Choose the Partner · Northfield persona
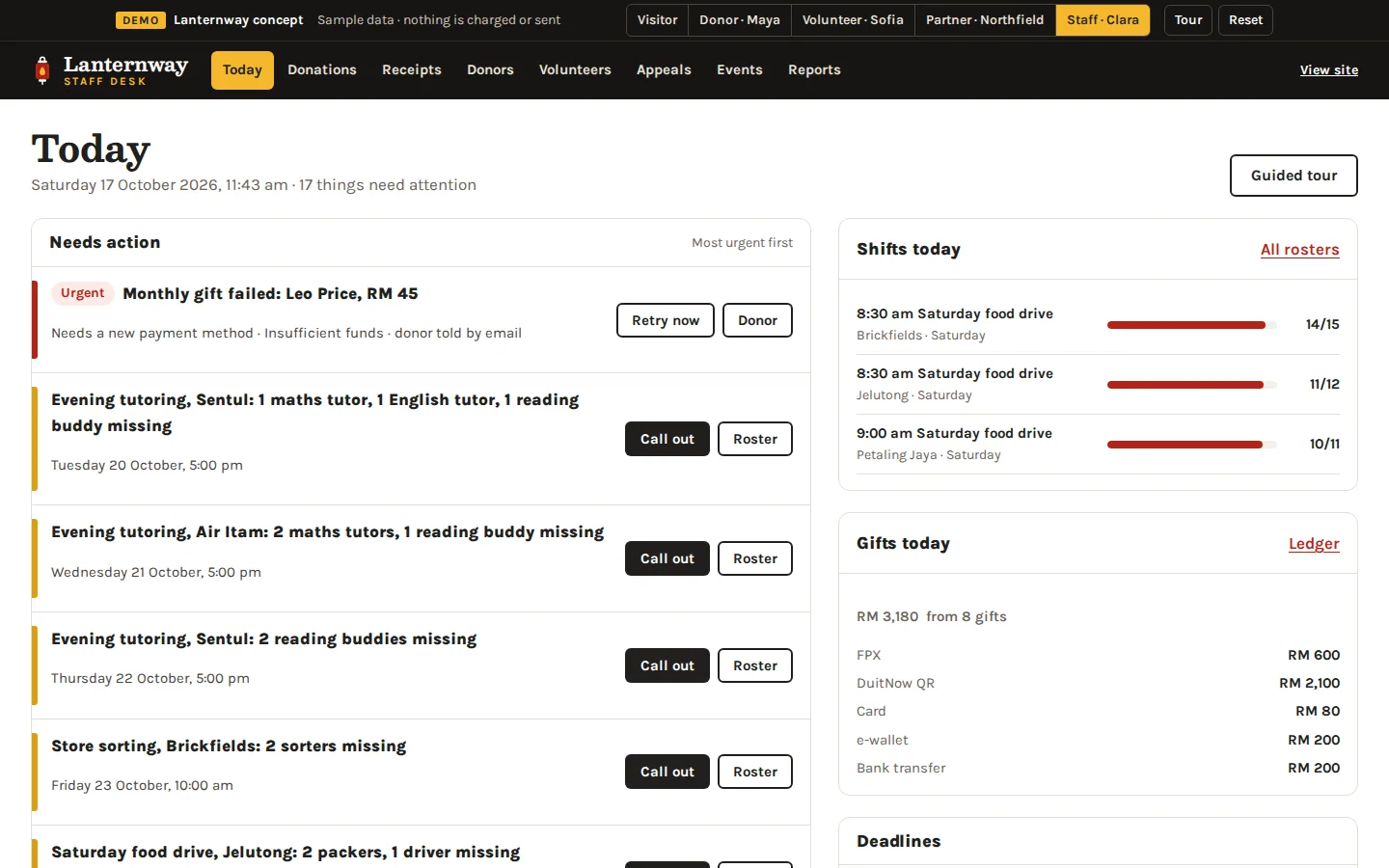 tap(985, 20)
